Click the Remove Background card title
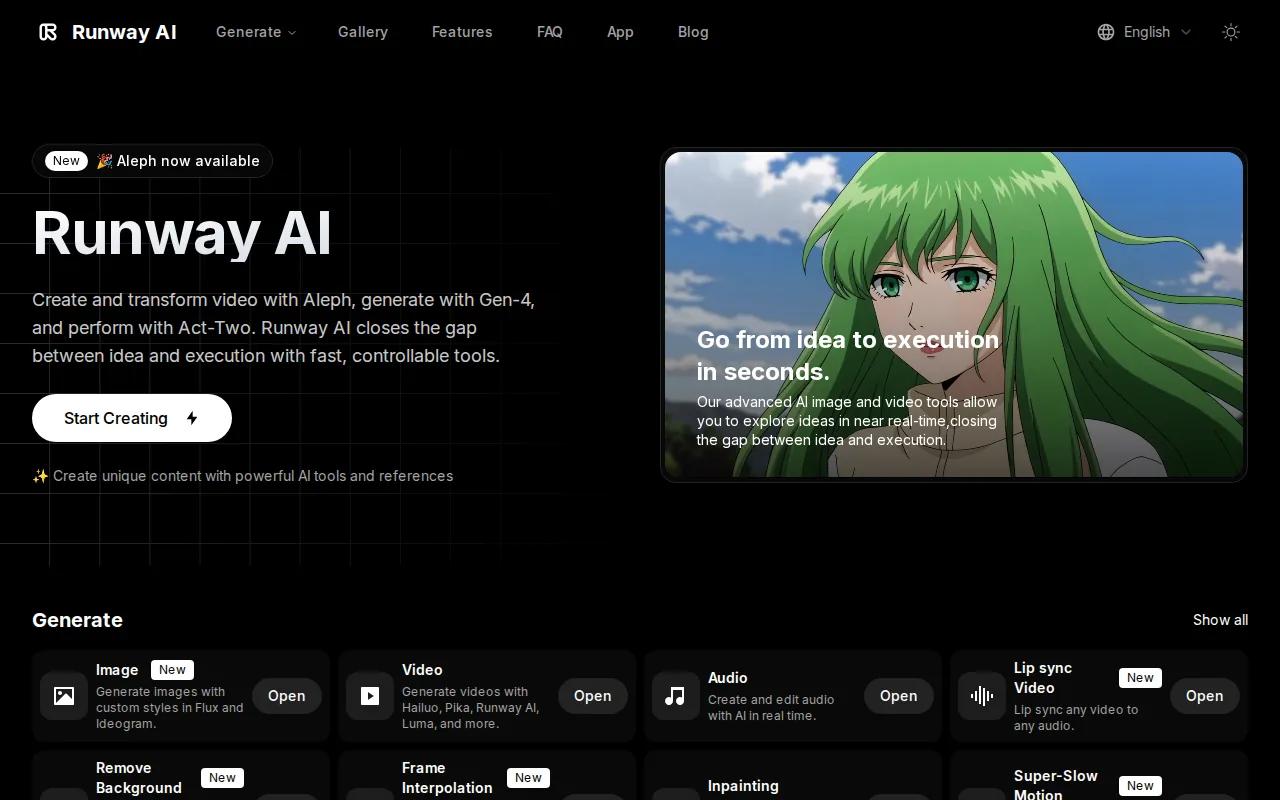1280x800 pixels. [x=139, y=778]
